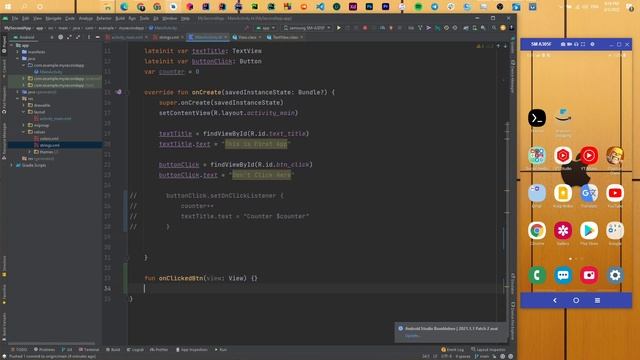Tap the Android recents navigation button
Viewport: 640px width, 360px height.
[597, 300]
